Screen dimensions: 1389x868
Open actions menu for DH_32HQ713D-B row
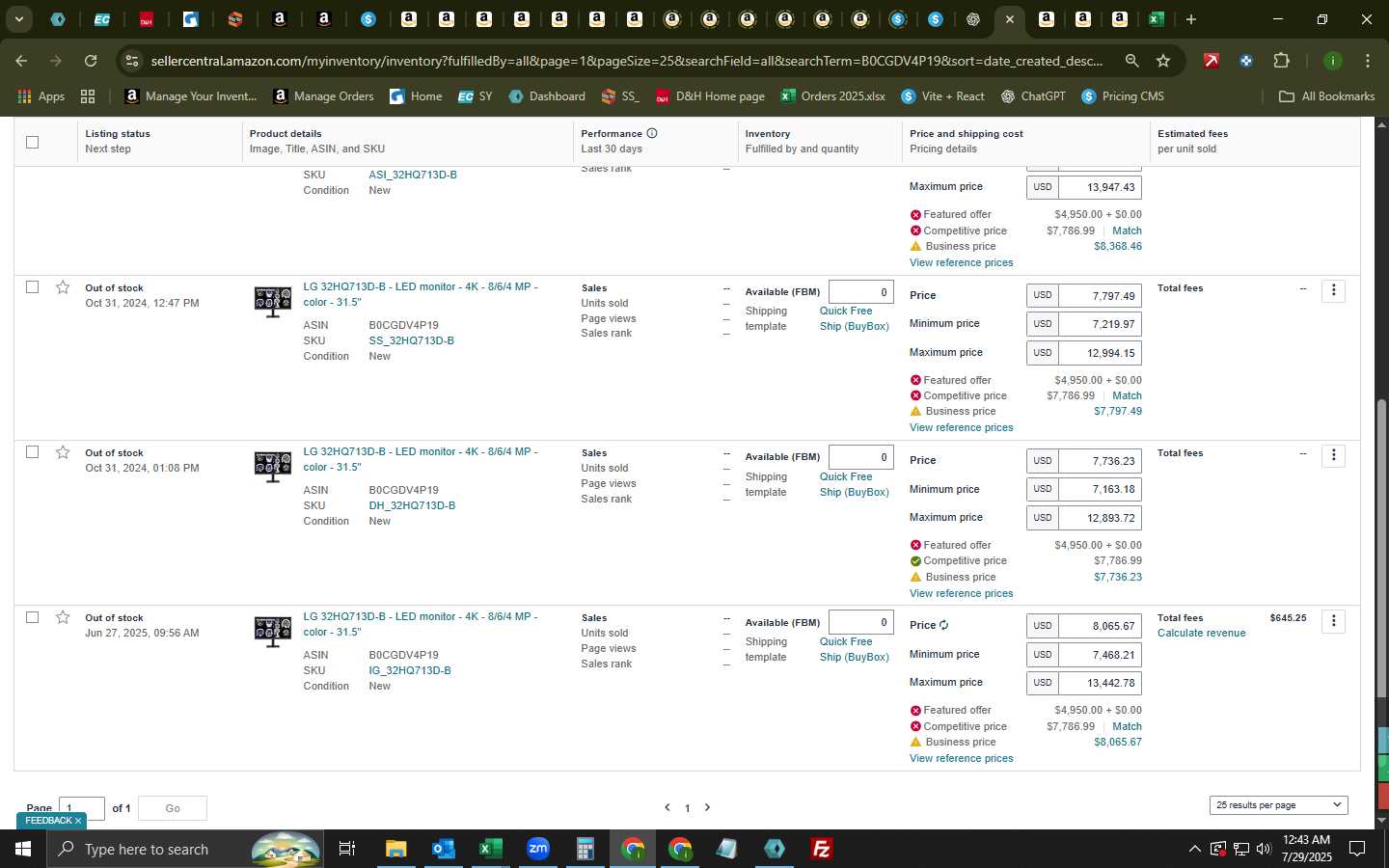pyautogui.click(x=1333, y=455)
